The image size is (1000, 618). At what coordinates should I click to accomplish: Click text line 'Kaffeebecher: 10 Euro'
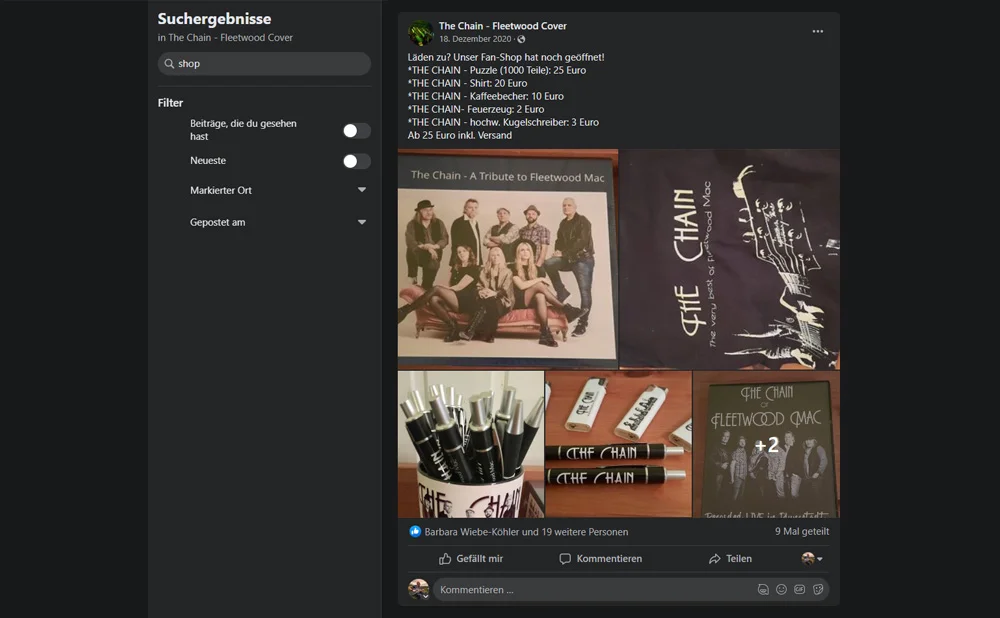tap(517, 96)
